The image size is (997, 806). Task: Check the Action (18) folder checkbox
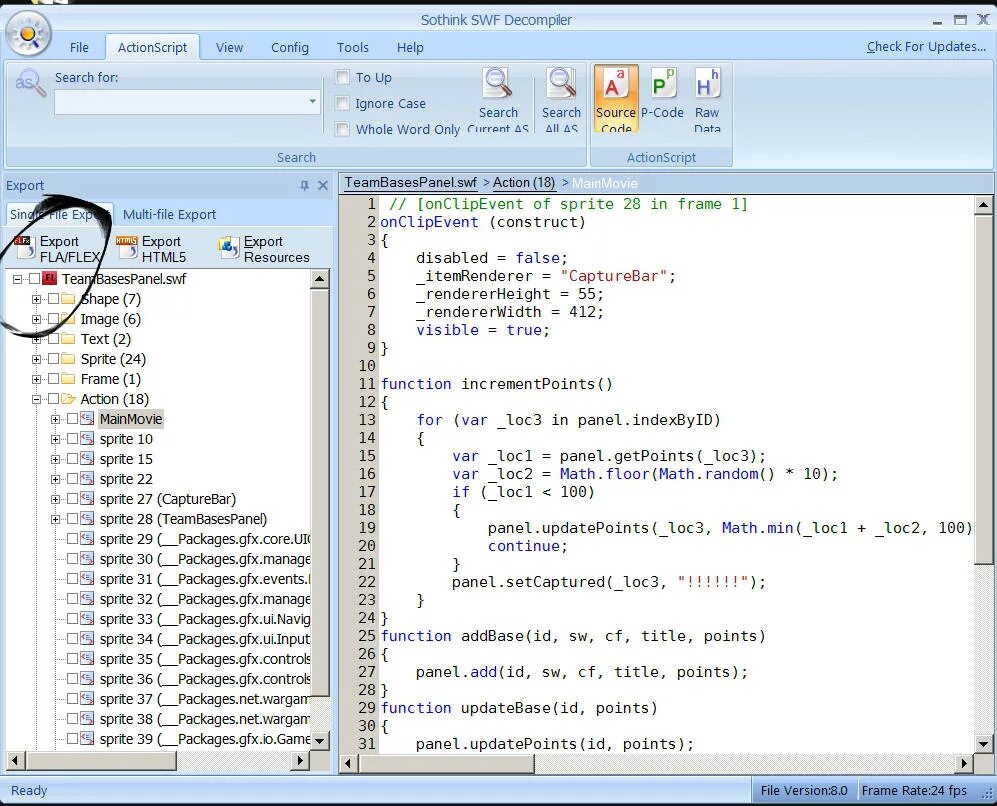point(53,399)
